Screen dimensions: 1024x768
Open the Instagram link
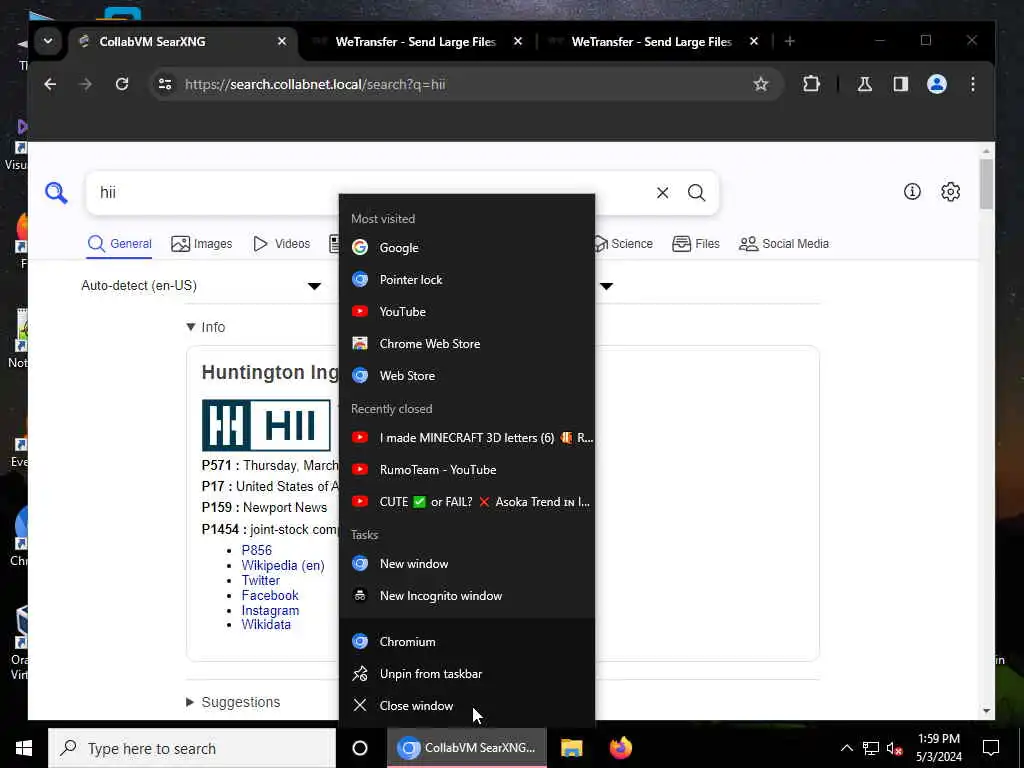pyautogui.click(x=270, y=610)
